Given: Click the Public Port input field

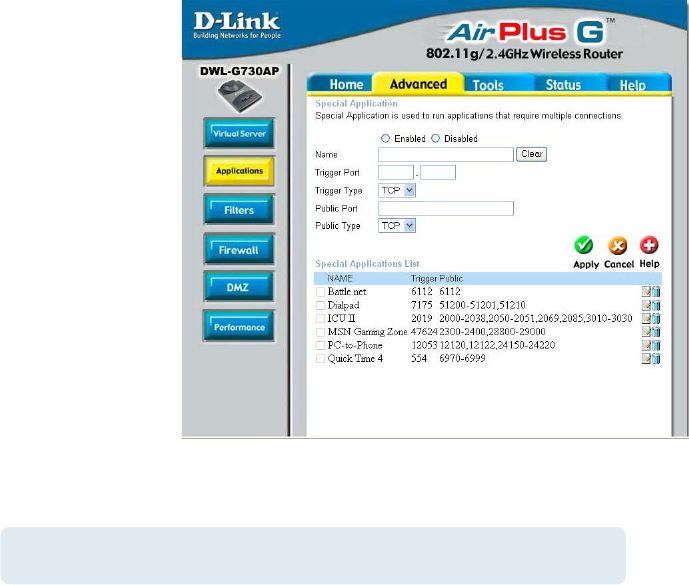Looking at the screenshot, I should tap(446, 208).
